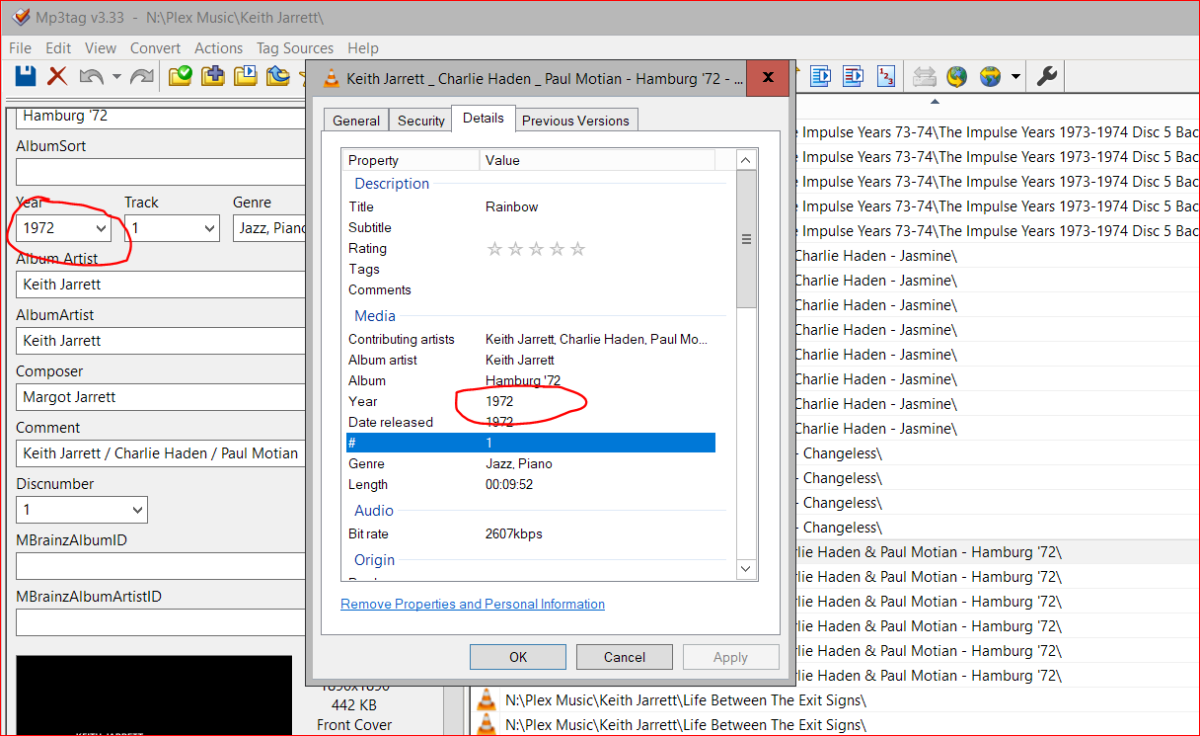Open the Auto-numbering wizard 123 icon
Screen dimensions: 1200x736
click(x=885, y=76)
